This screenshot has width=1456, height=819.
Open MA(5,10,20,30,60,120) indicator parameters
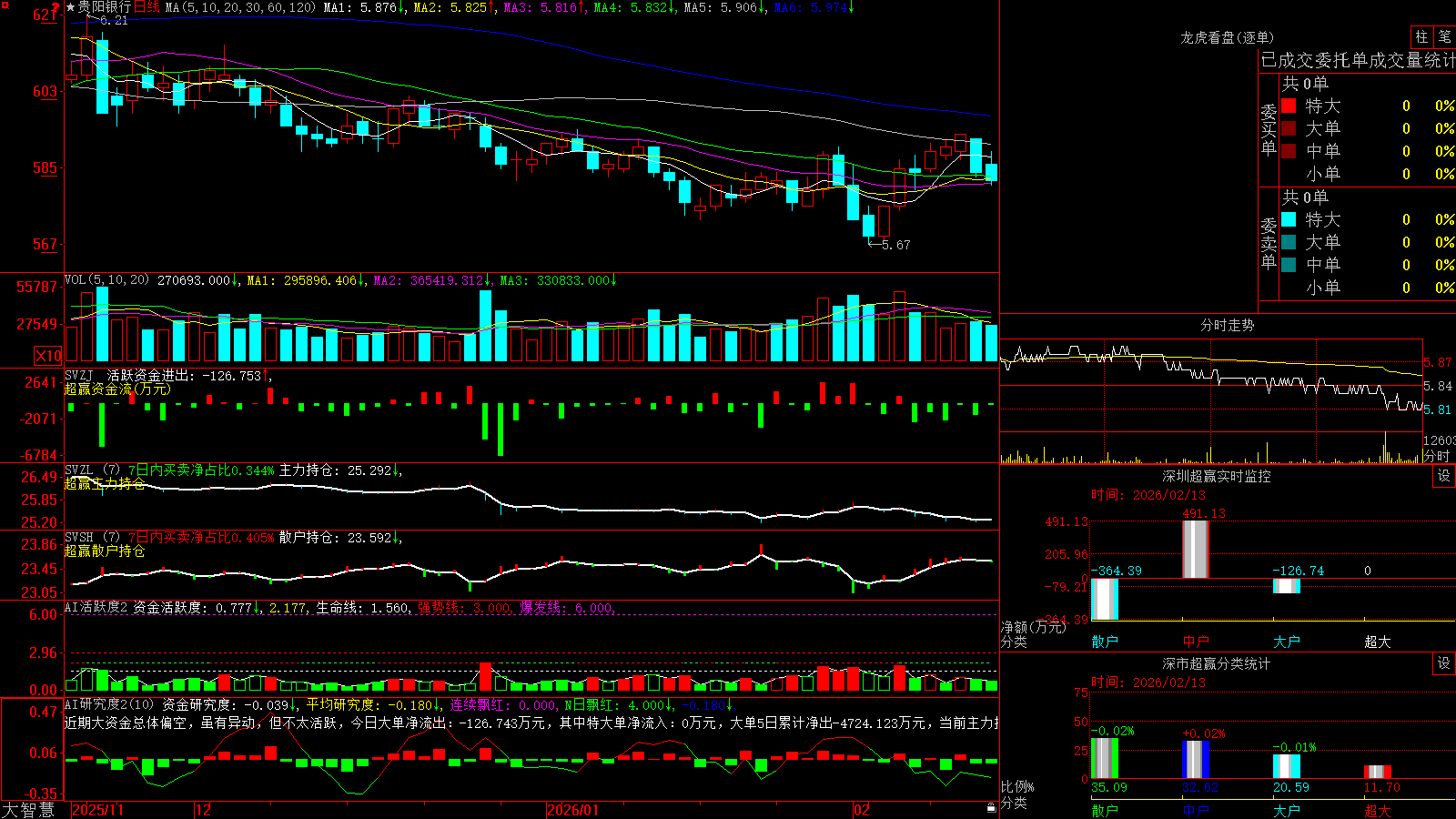[x=240, y=7]
